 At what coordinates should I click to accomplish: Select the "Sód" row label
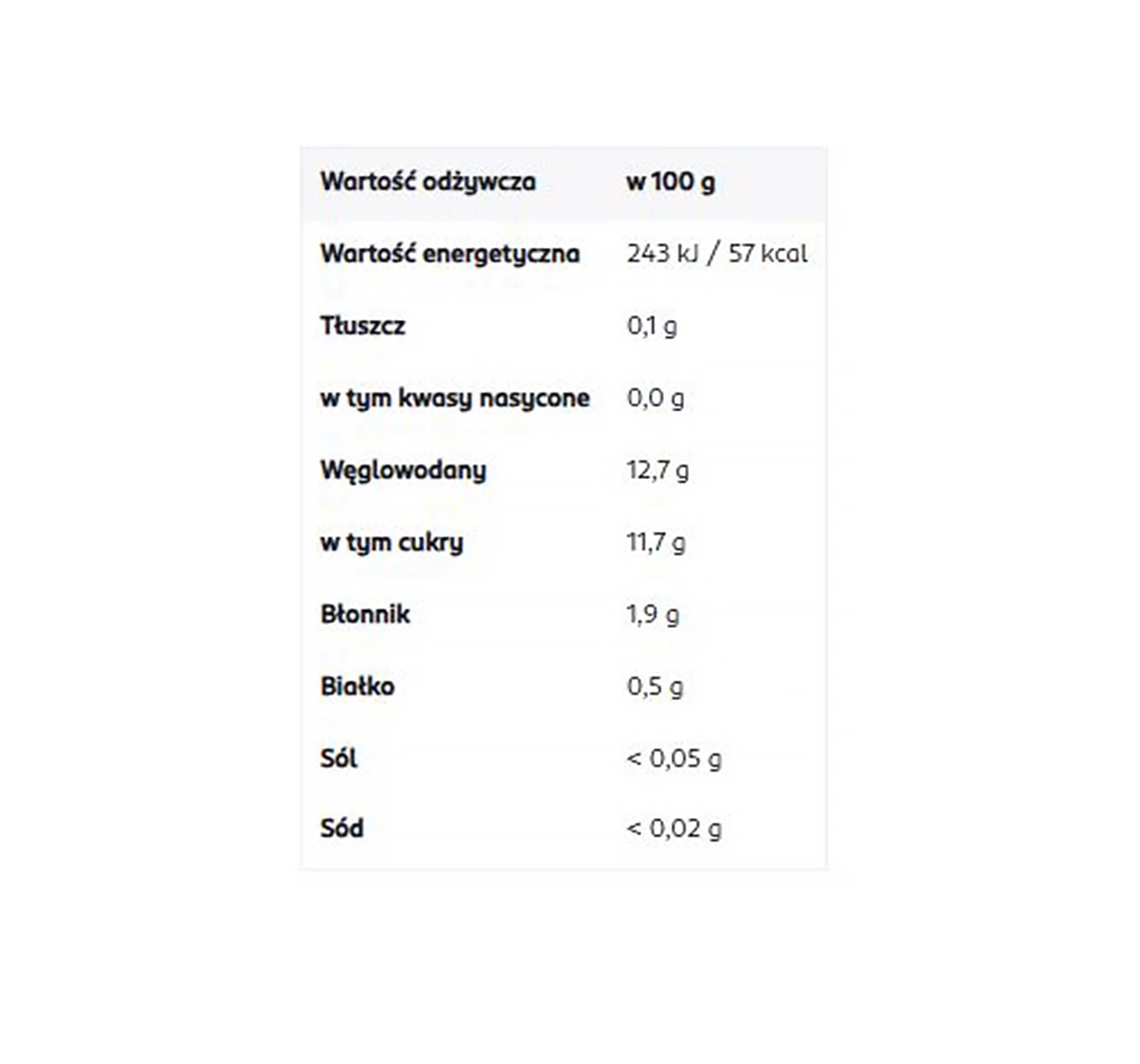342,828
